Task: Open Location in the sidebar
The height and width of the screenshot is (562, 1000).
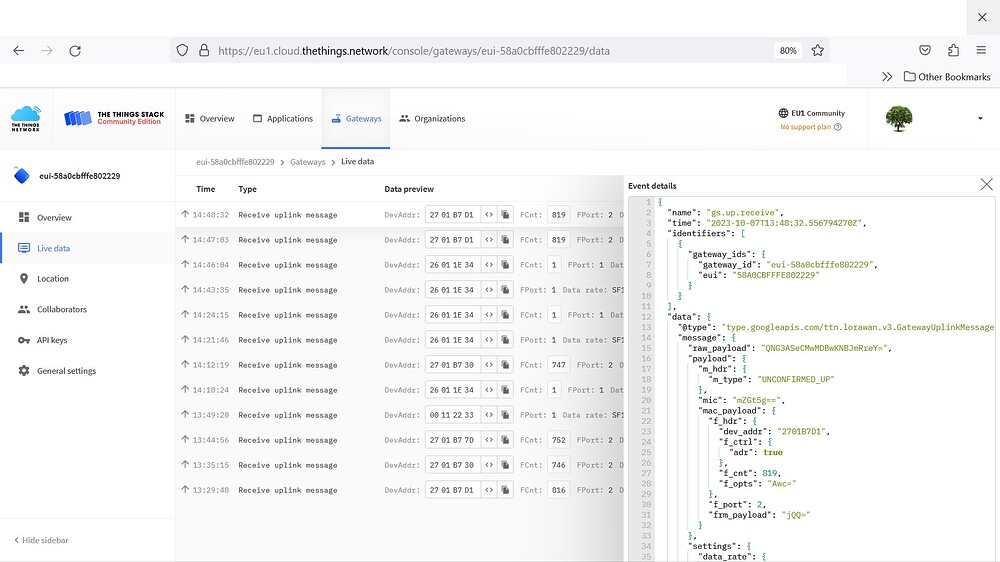Action: [88, 279]
